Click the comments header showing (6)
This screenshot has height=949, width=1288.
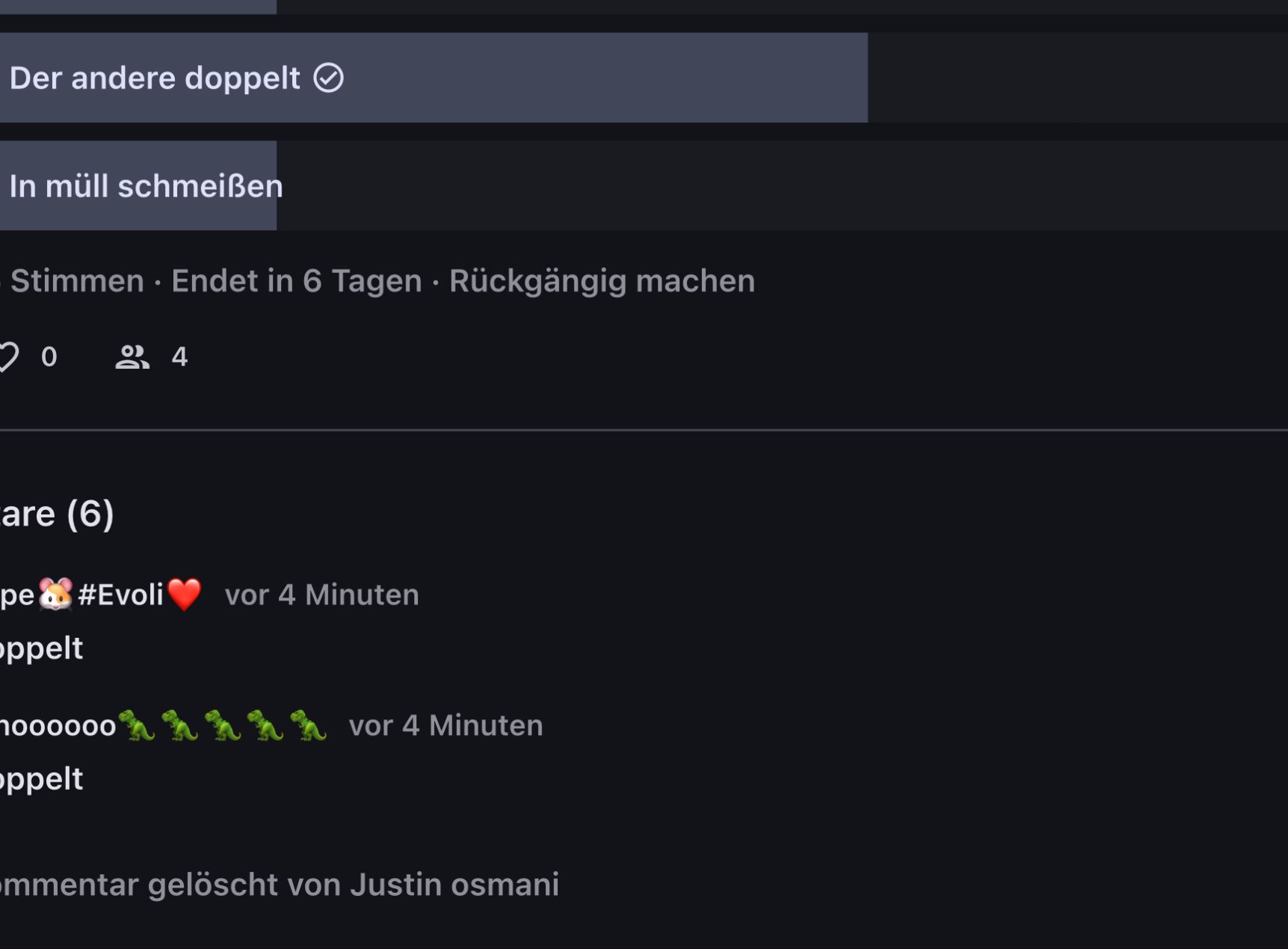click(57, 514)
